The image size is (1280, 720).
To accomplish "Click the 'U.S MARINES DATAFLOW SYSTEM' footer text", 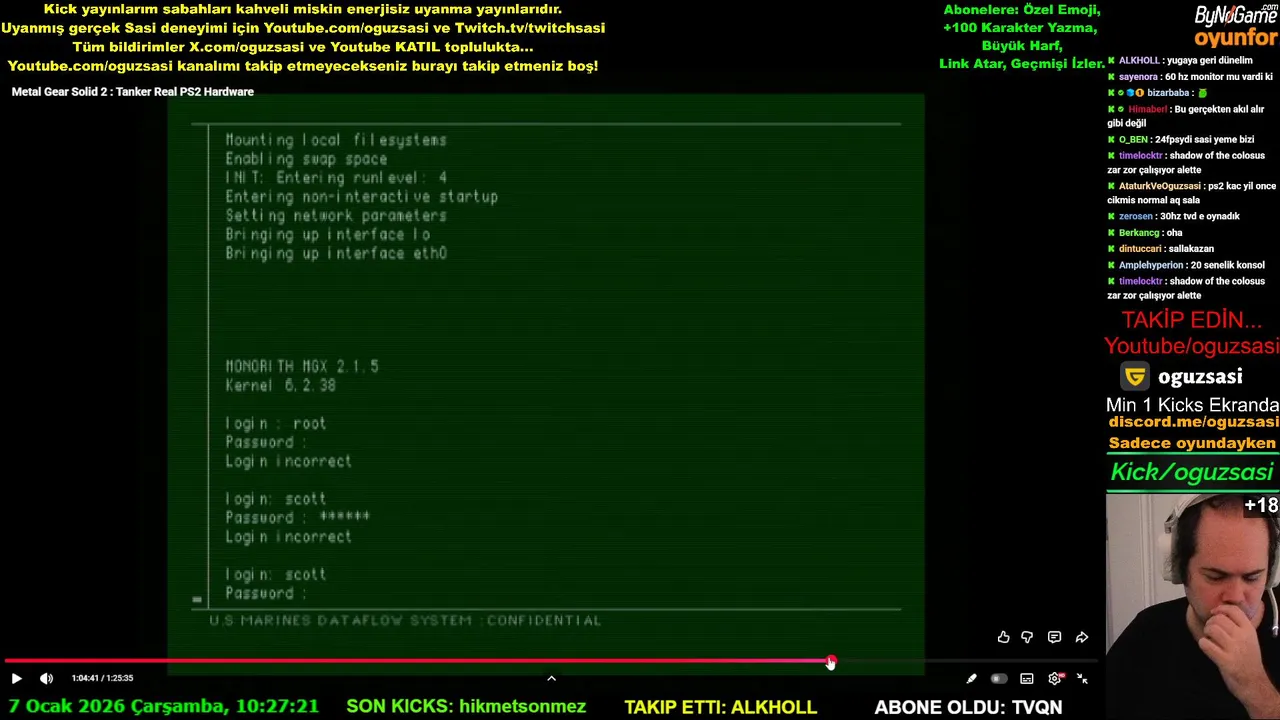I will point(340,621).
